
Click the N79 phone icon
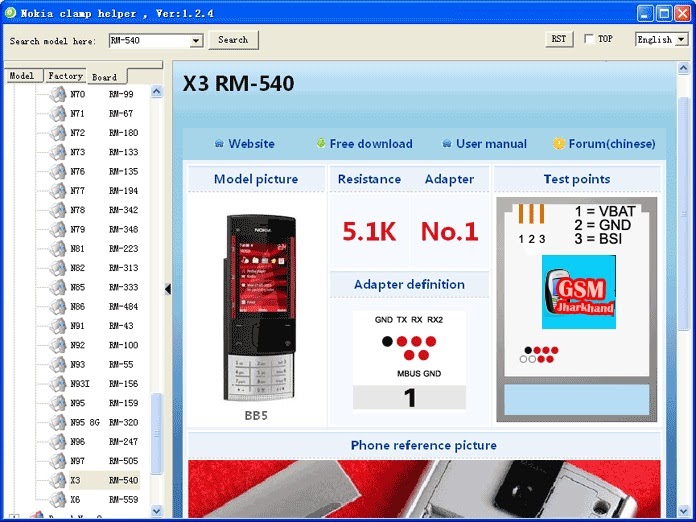pos(58,229)
